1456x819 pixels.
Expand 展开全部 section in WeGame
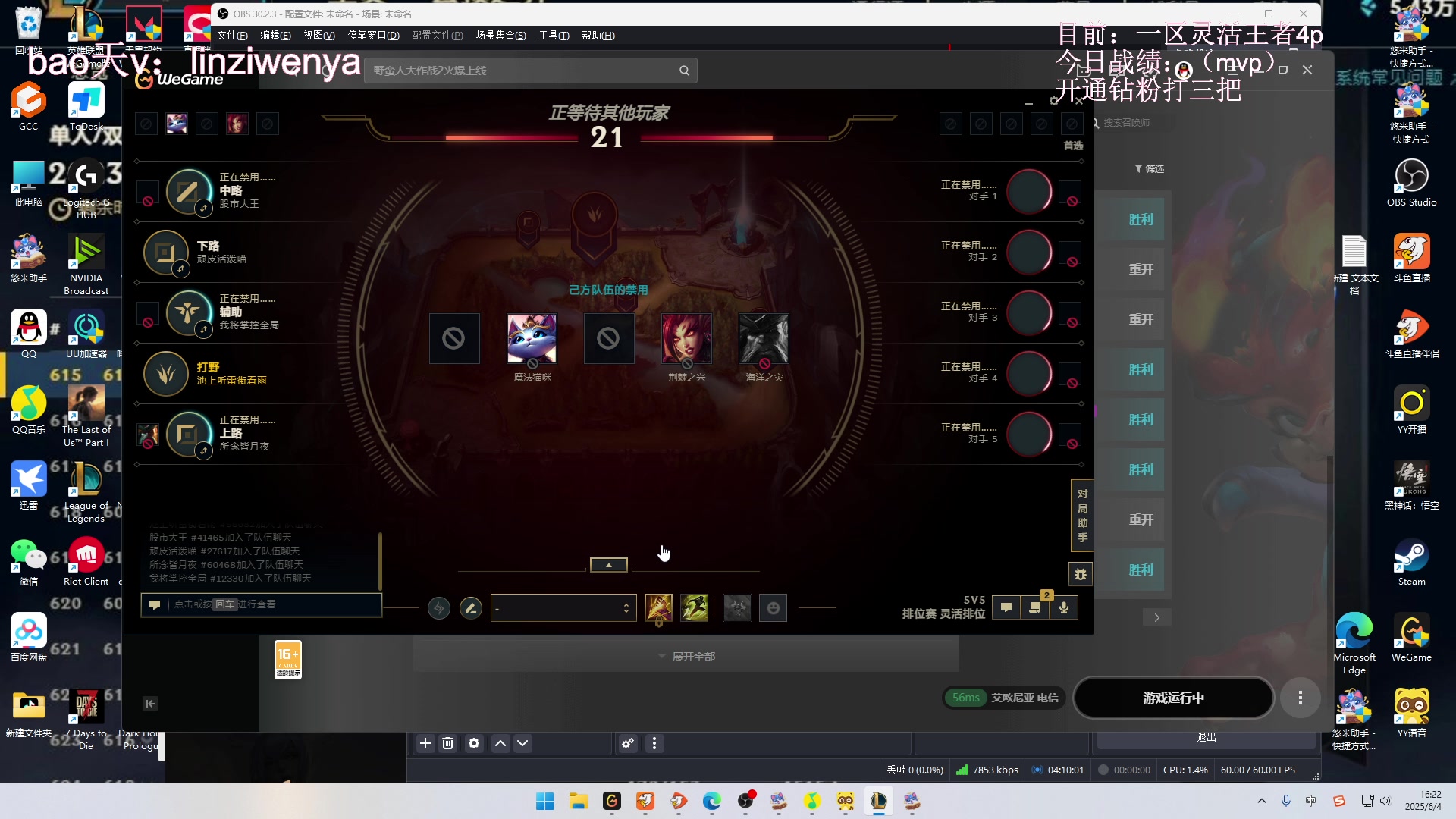click(x=686, y=657)
